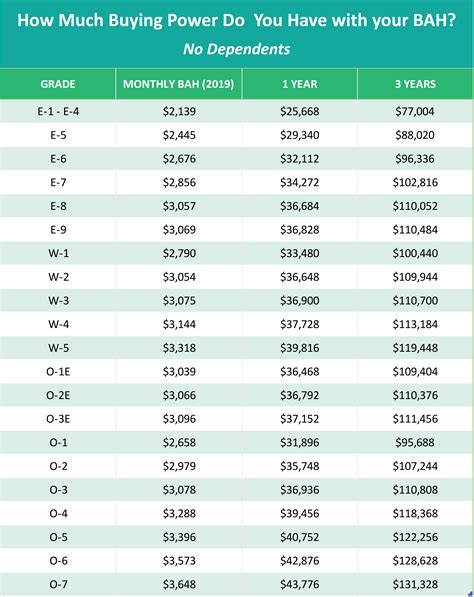Click the O-1 three-year value $95,688

point(415,442)
